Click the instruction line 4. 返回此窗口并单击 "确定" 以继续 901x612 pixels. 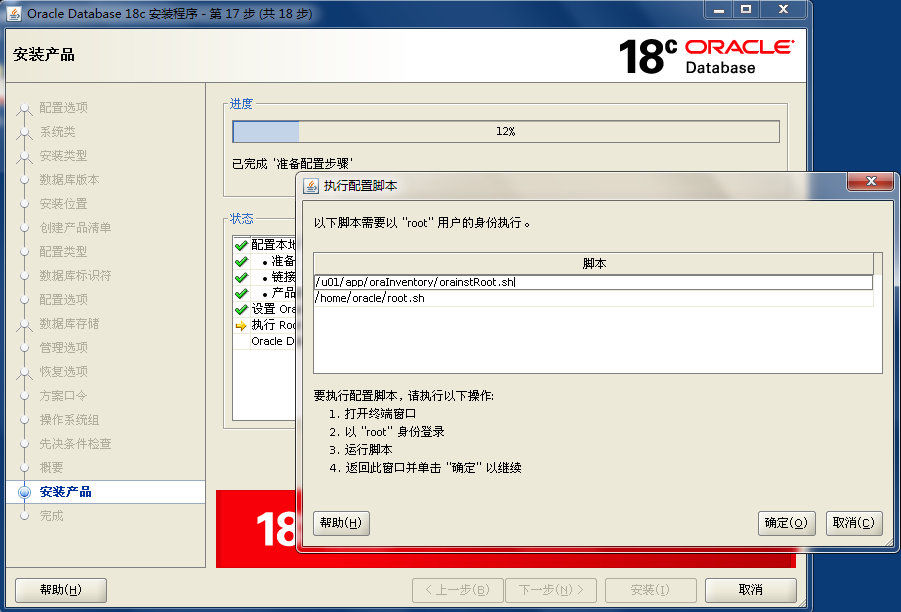click(425, 468)
